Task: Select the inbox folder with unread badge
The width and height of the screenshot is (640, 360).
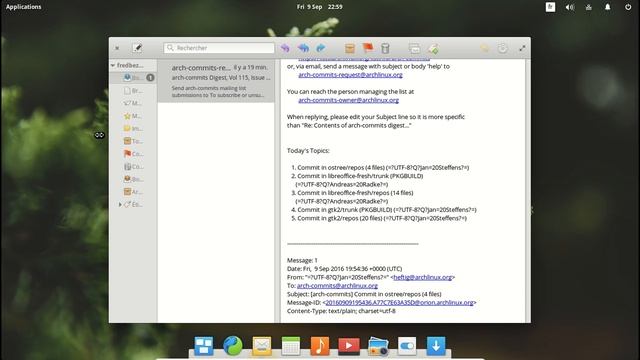Action: 134,77
